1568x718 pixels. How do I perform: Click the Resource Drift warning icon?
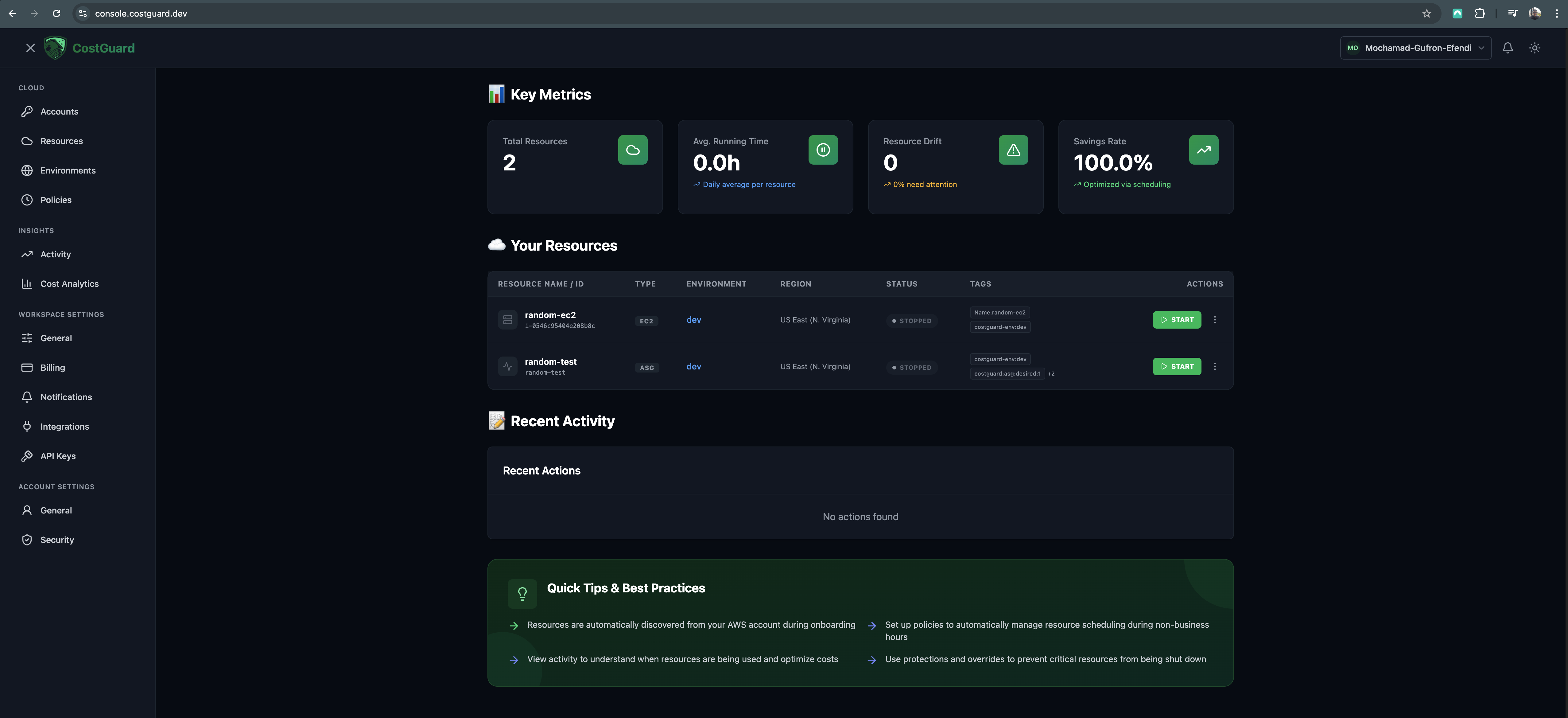(x=1013, y=150)
